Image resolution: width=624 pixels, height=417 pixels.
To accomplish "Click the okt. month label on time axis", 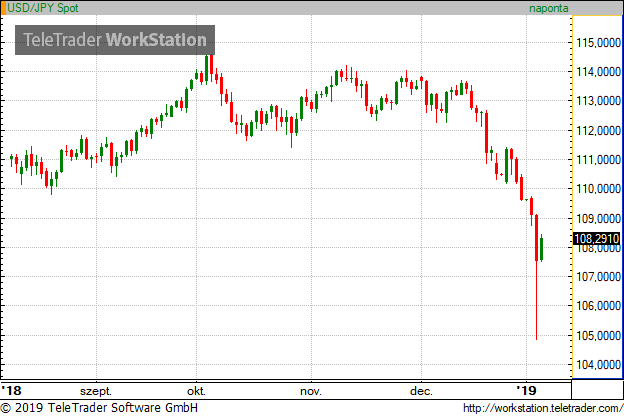I will (x=196, y=391).
